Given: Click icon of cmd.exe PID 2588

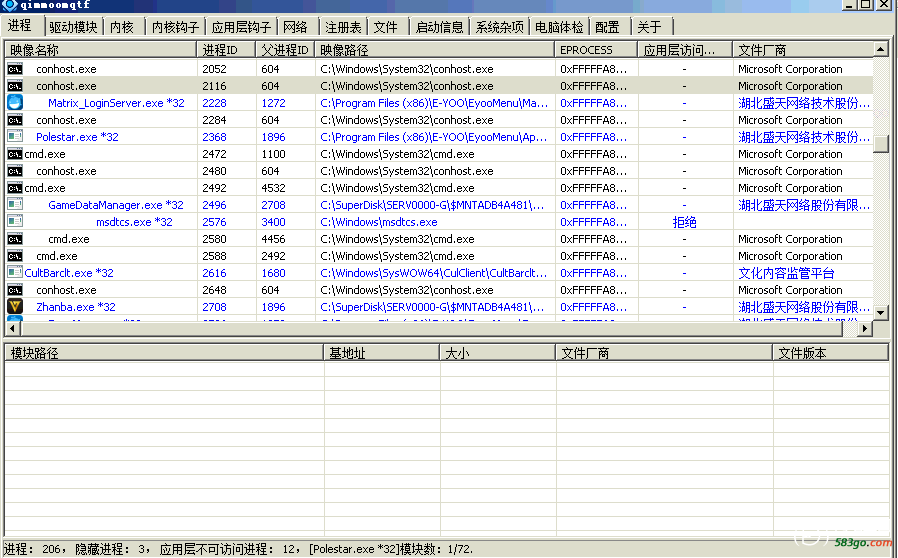Looking at the screenshot, I should pos(15,256).
